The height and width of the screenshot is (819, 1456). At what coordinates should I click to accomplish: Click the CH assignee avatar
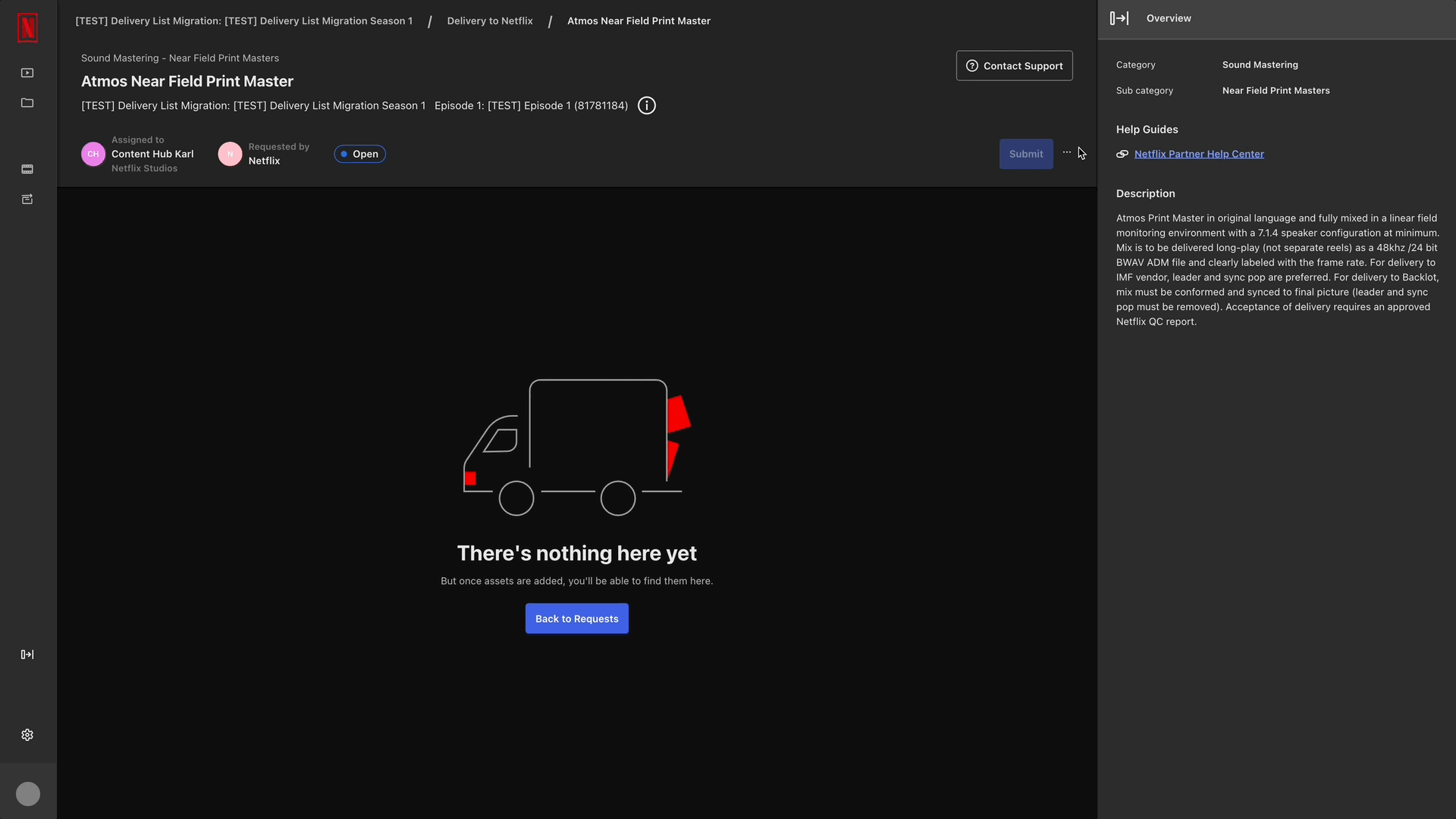[x=93, y=154]
